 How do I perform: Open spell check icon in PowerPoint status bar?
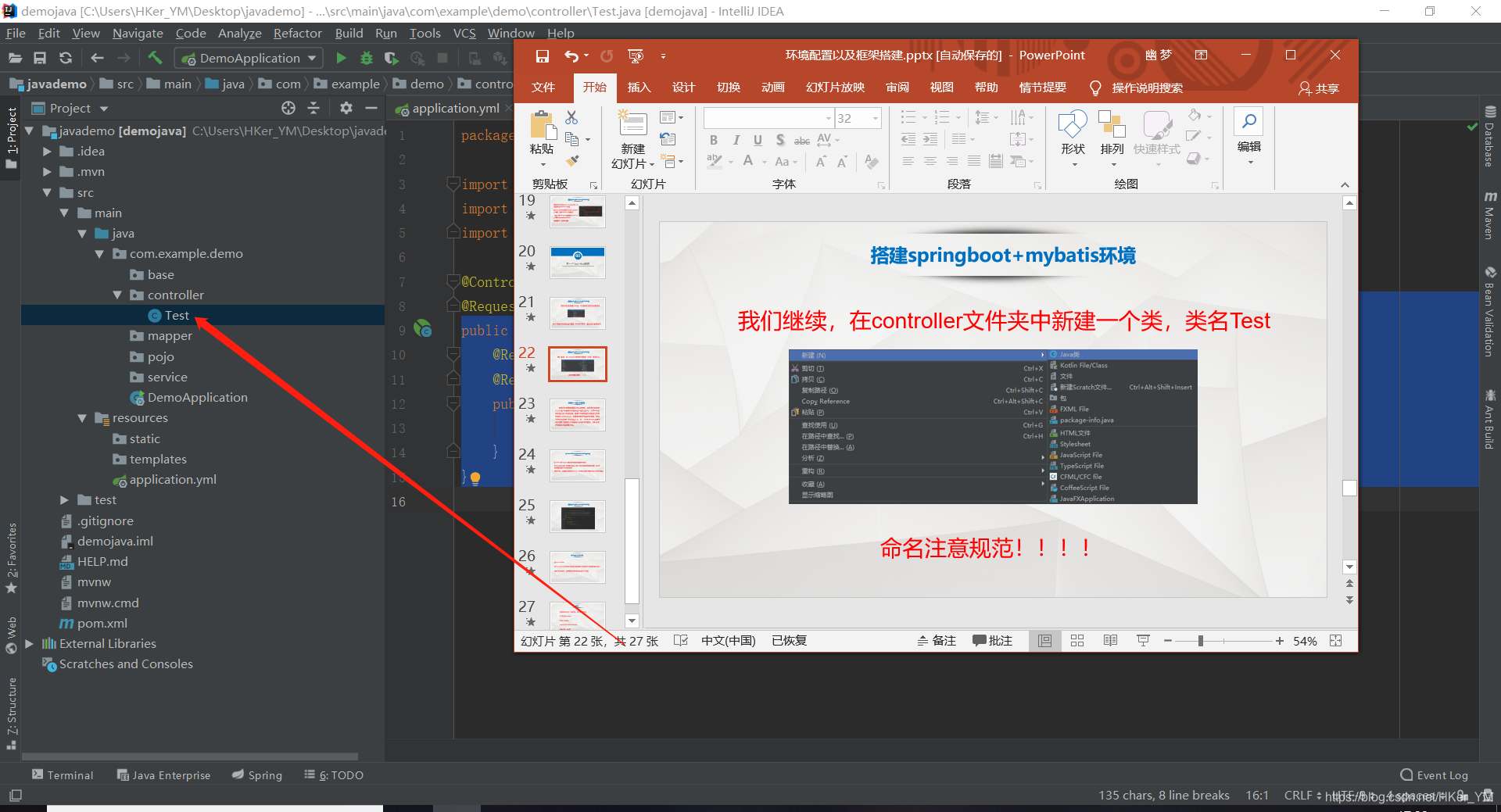coord(680,641)
